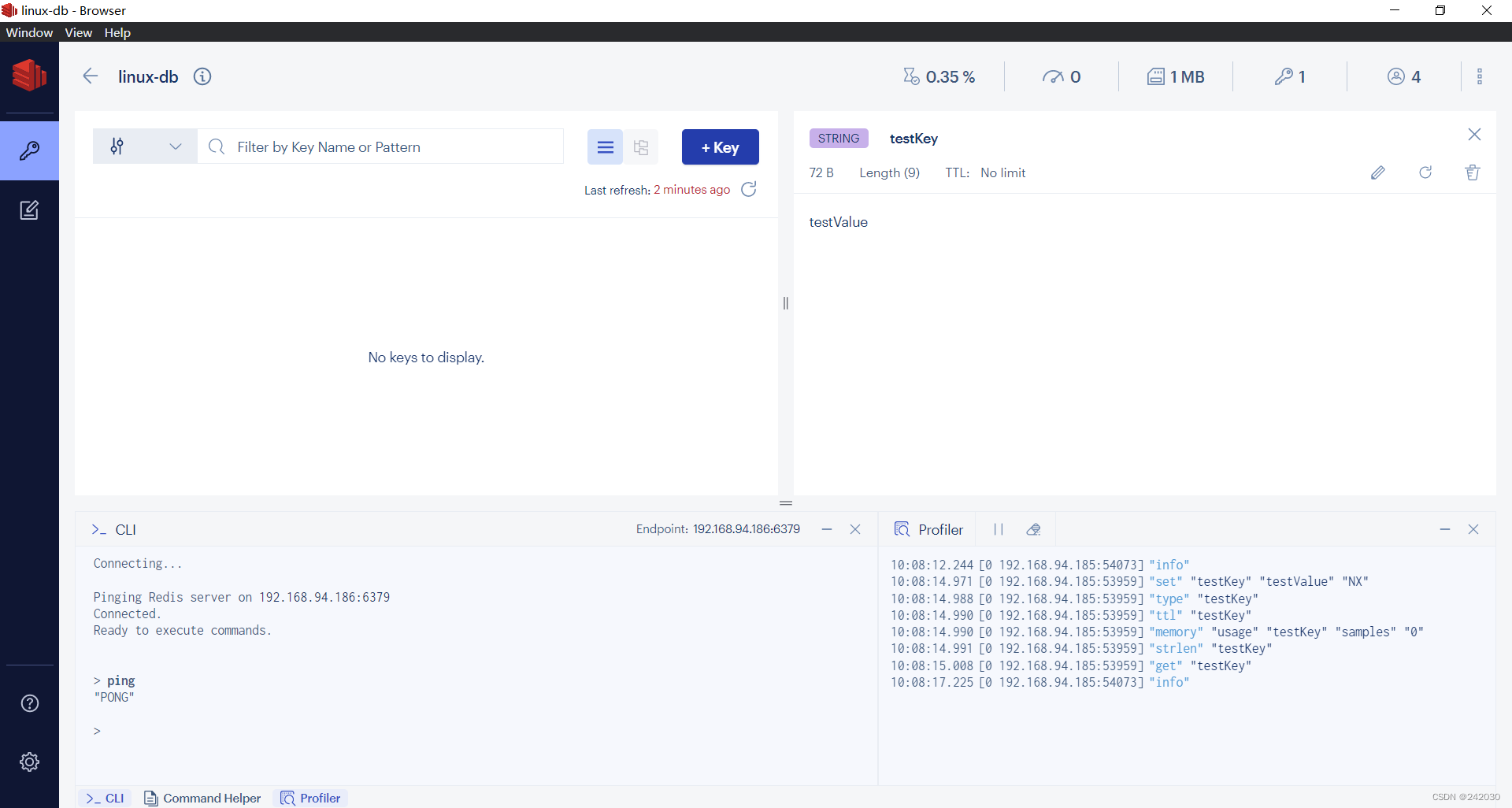
Task: Switch to tree view of keys
Action: click(641, 147)
